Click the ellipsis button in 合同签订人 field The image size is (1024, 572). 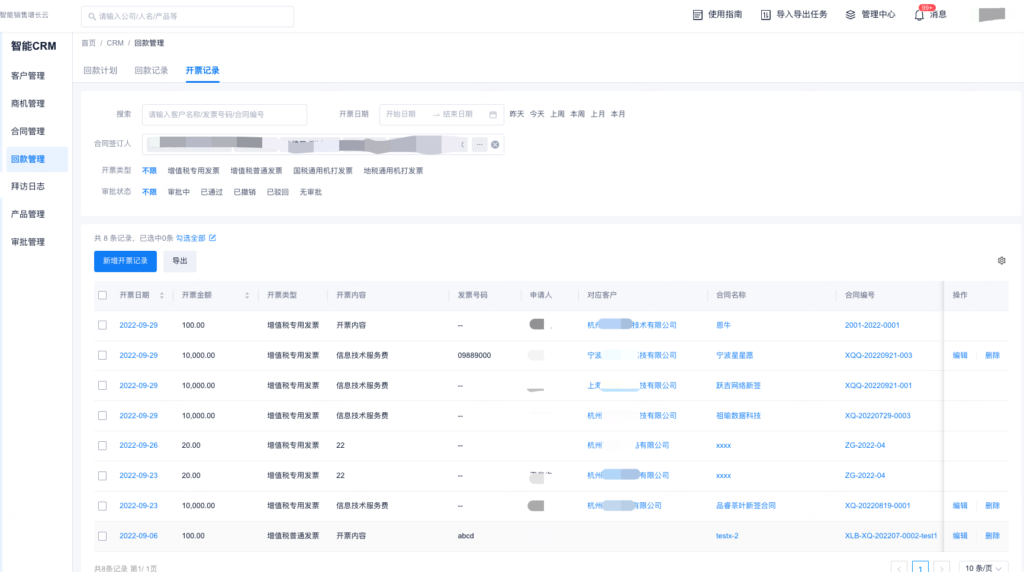click(x=479, y=145)
